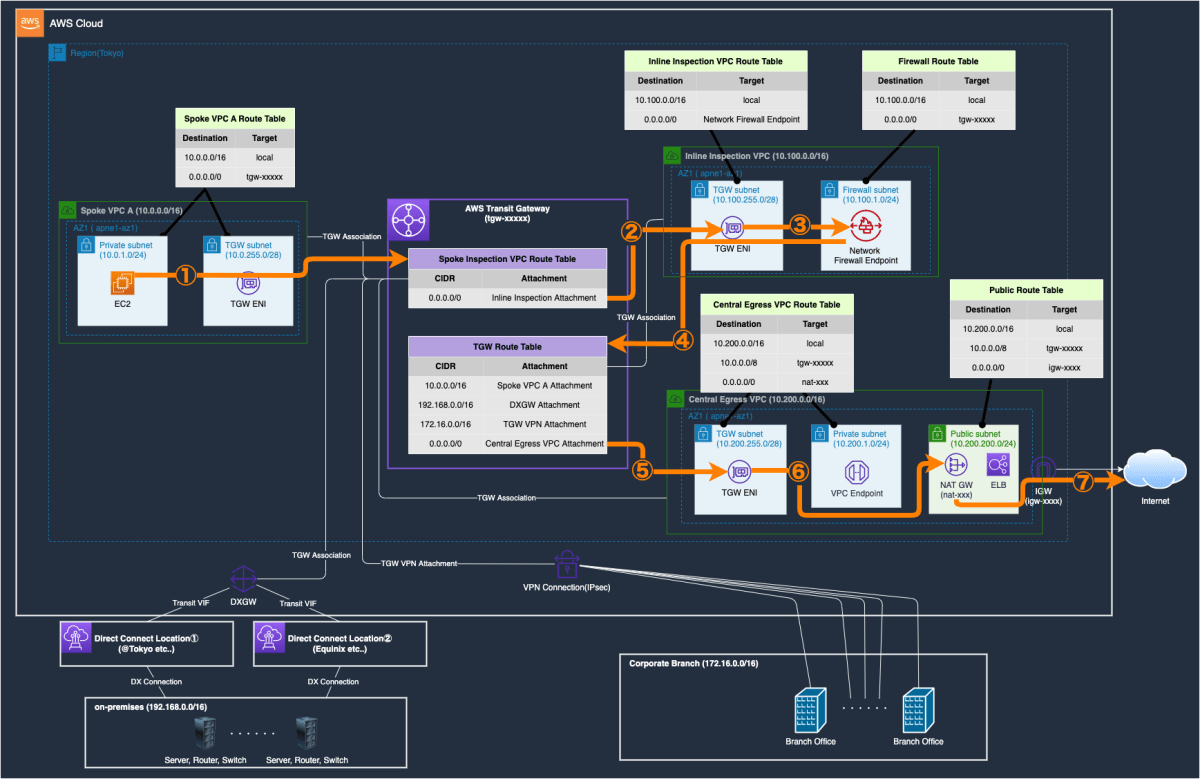
Task: Click the Central Egress VPC cloud icon
Action: click(676, 398)
